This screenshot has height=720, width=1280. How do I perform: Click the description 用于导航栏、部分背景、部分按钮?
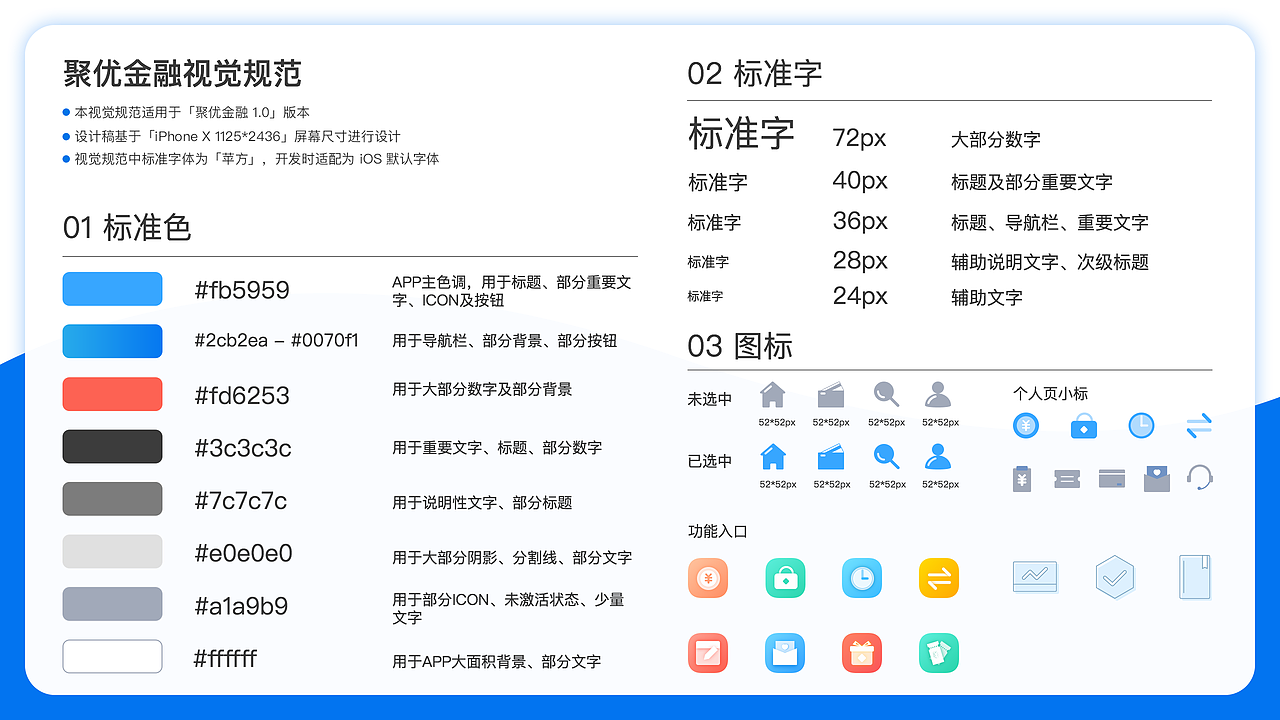pos(505,341)
